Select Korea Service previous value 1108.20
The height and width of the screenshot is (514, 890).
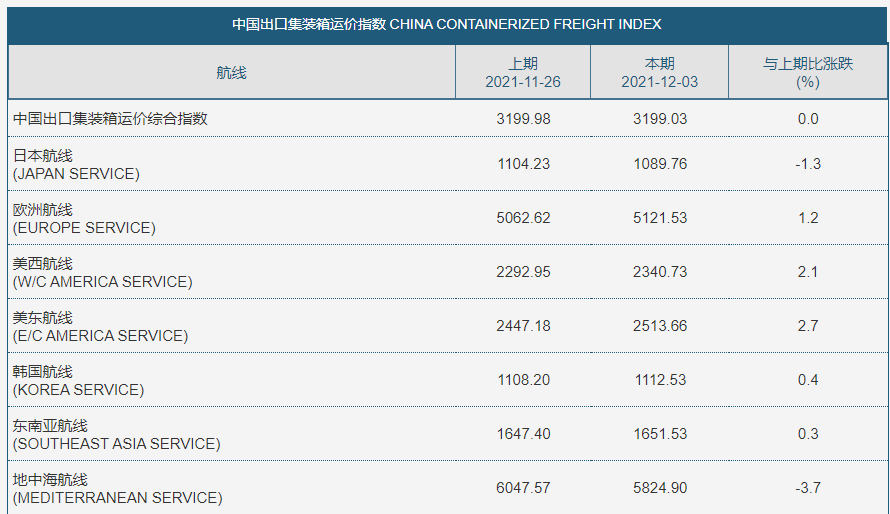point(523,380)
